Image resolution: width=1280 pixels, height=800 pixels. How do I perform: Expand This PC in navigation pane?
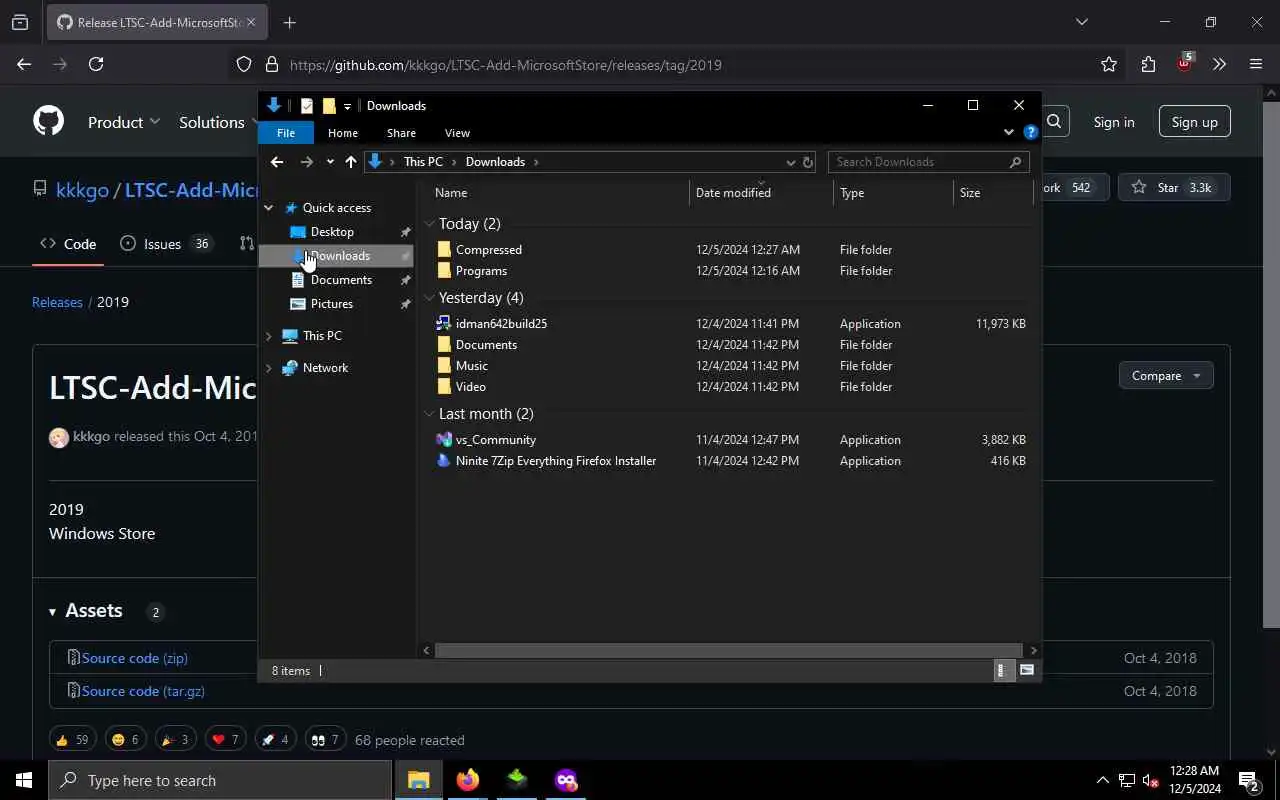click(268, 336)
